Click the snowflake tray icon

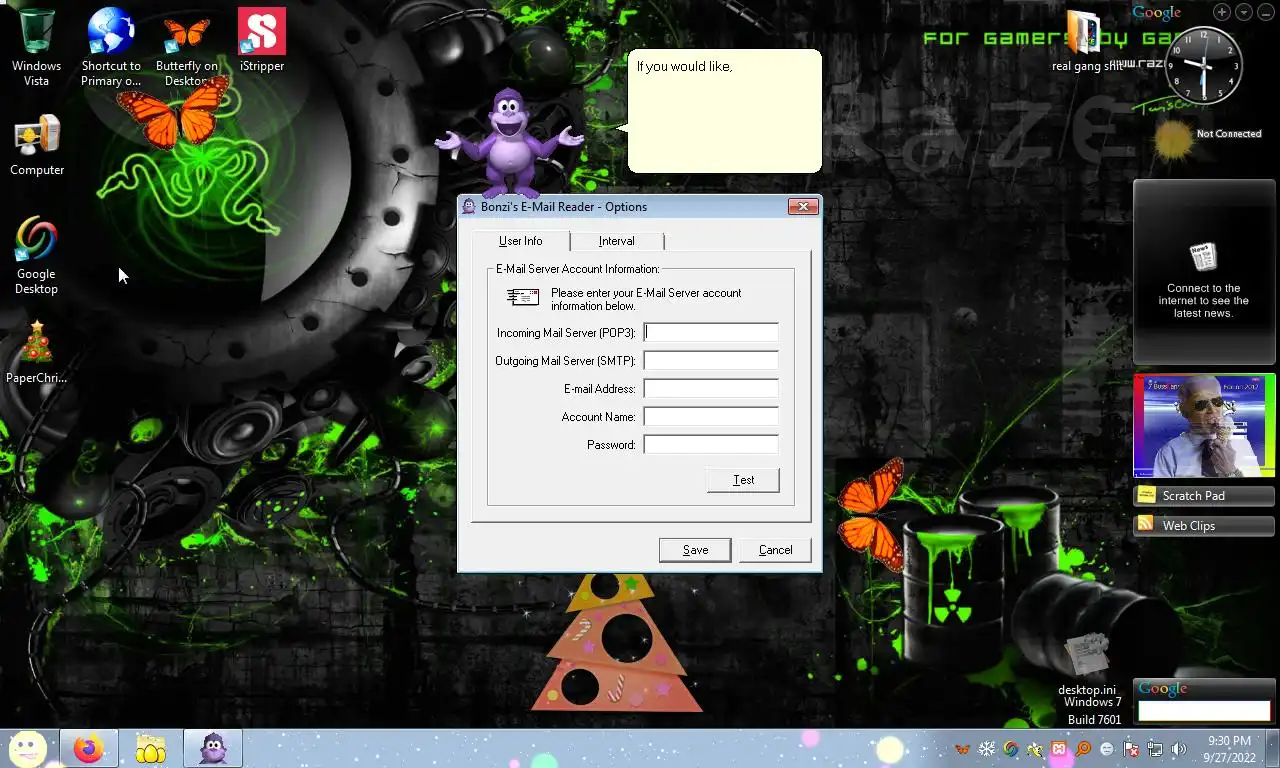(987, 749)
